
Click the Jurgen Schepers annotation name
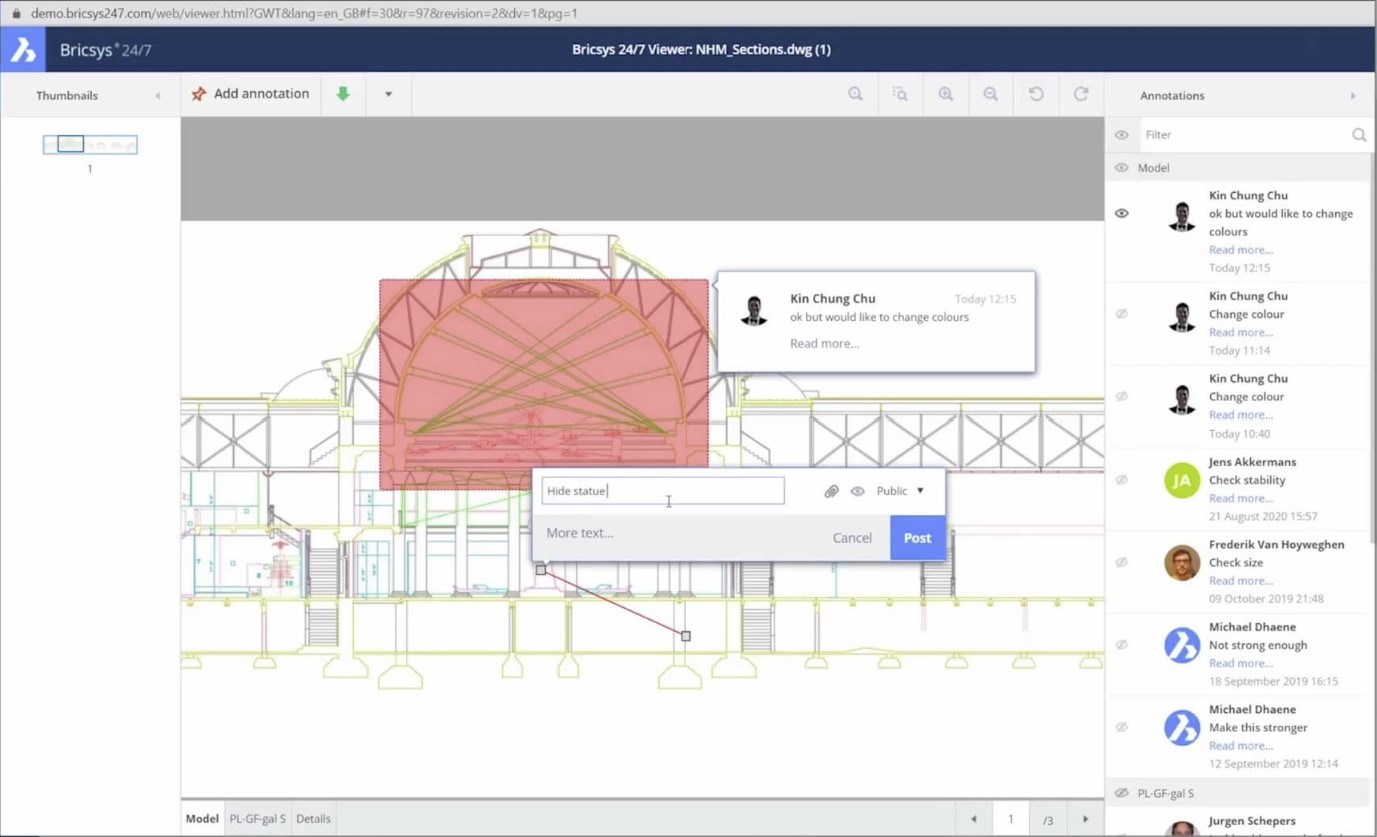(x=1252, y=820)
